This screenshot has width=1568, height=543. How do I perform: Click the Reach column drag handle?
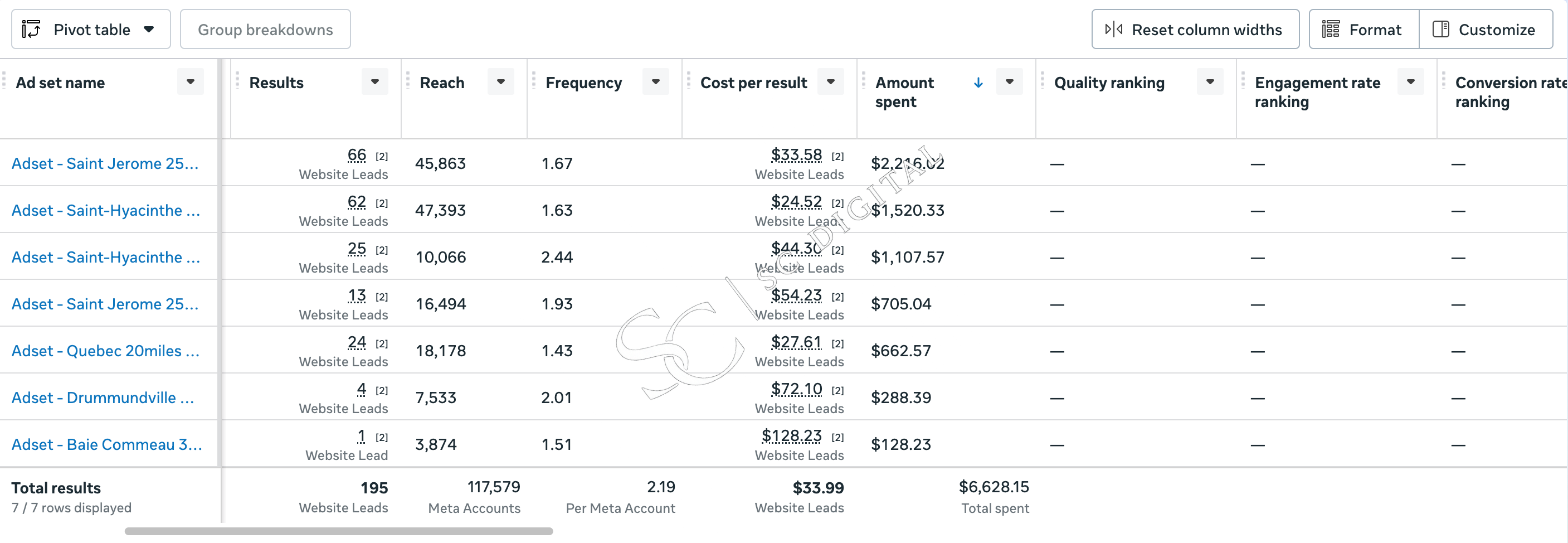[407, 81]
